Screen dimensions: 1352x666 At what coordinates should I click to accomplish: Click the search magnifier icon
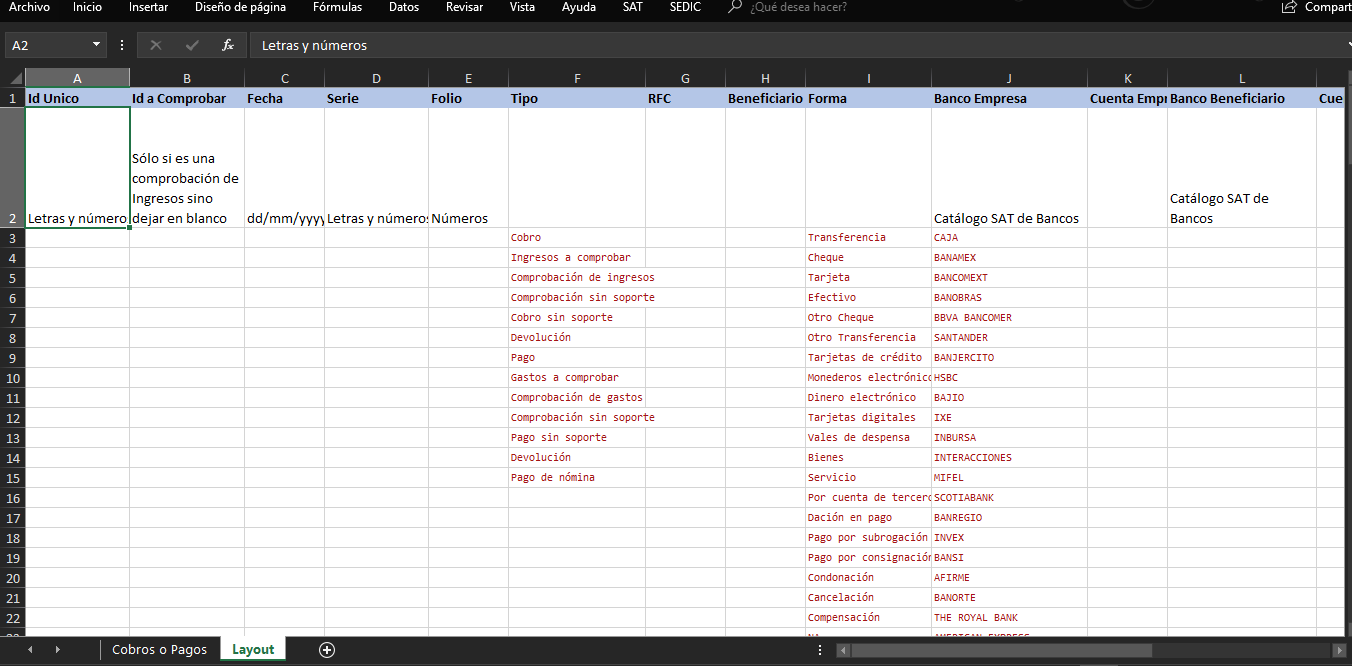[x=735, y=8]
